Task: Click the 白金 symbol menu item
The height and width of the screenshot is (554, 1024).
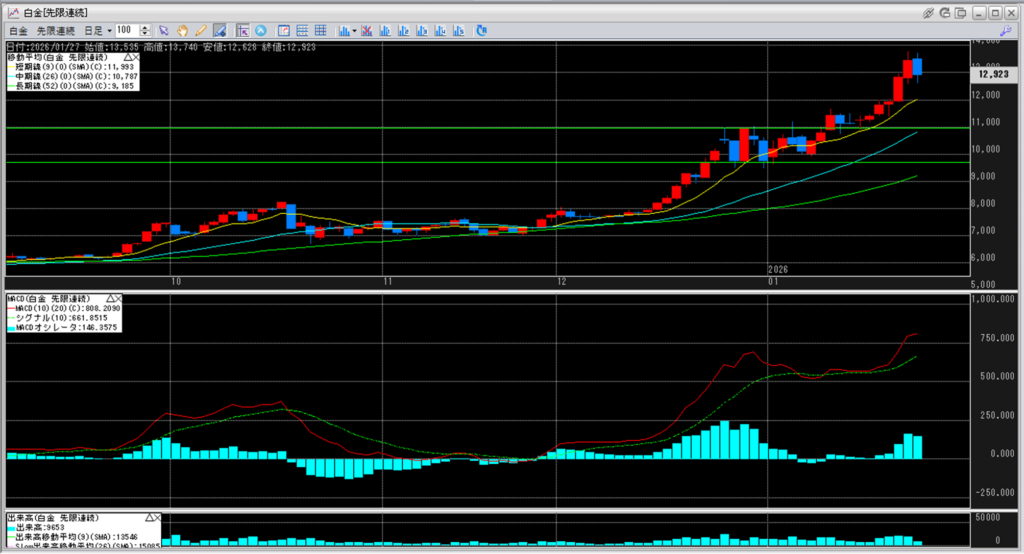Action: [x=18, y=31]
